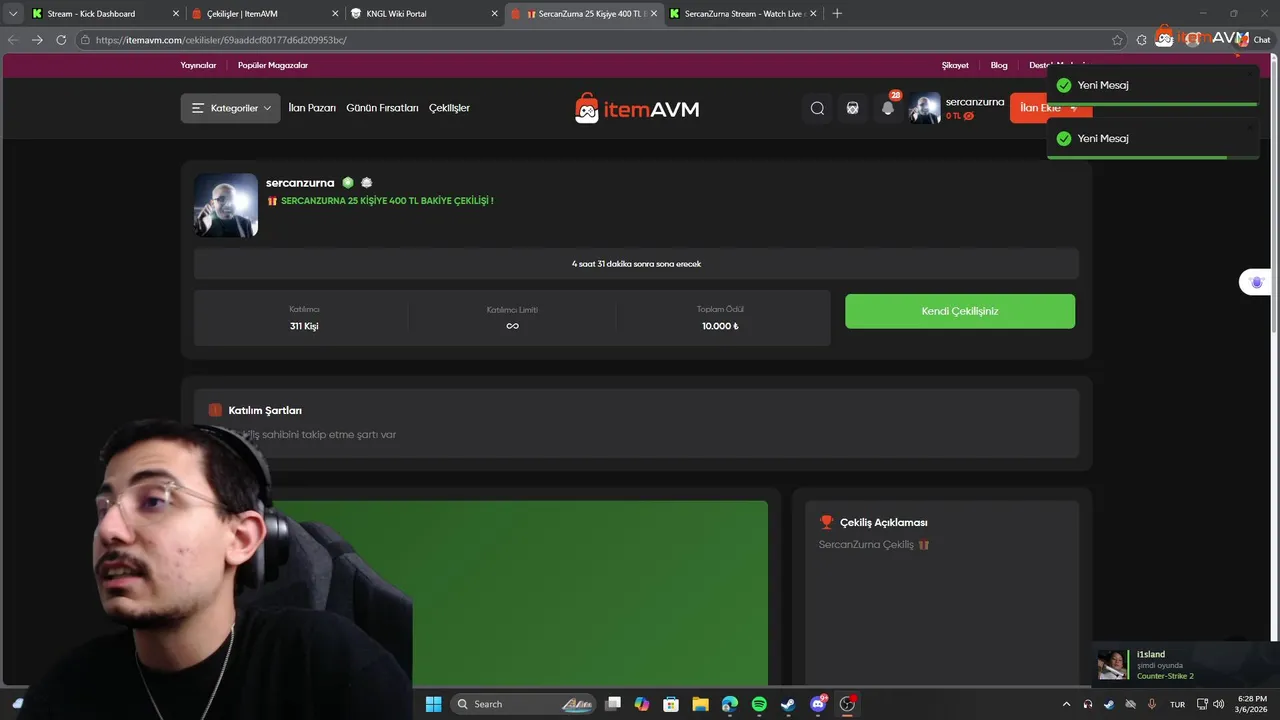Screen dimensions: 1280x720
Task: Click the sercanzurna giveaway owner avatar
Action: (x=226, y=205)
